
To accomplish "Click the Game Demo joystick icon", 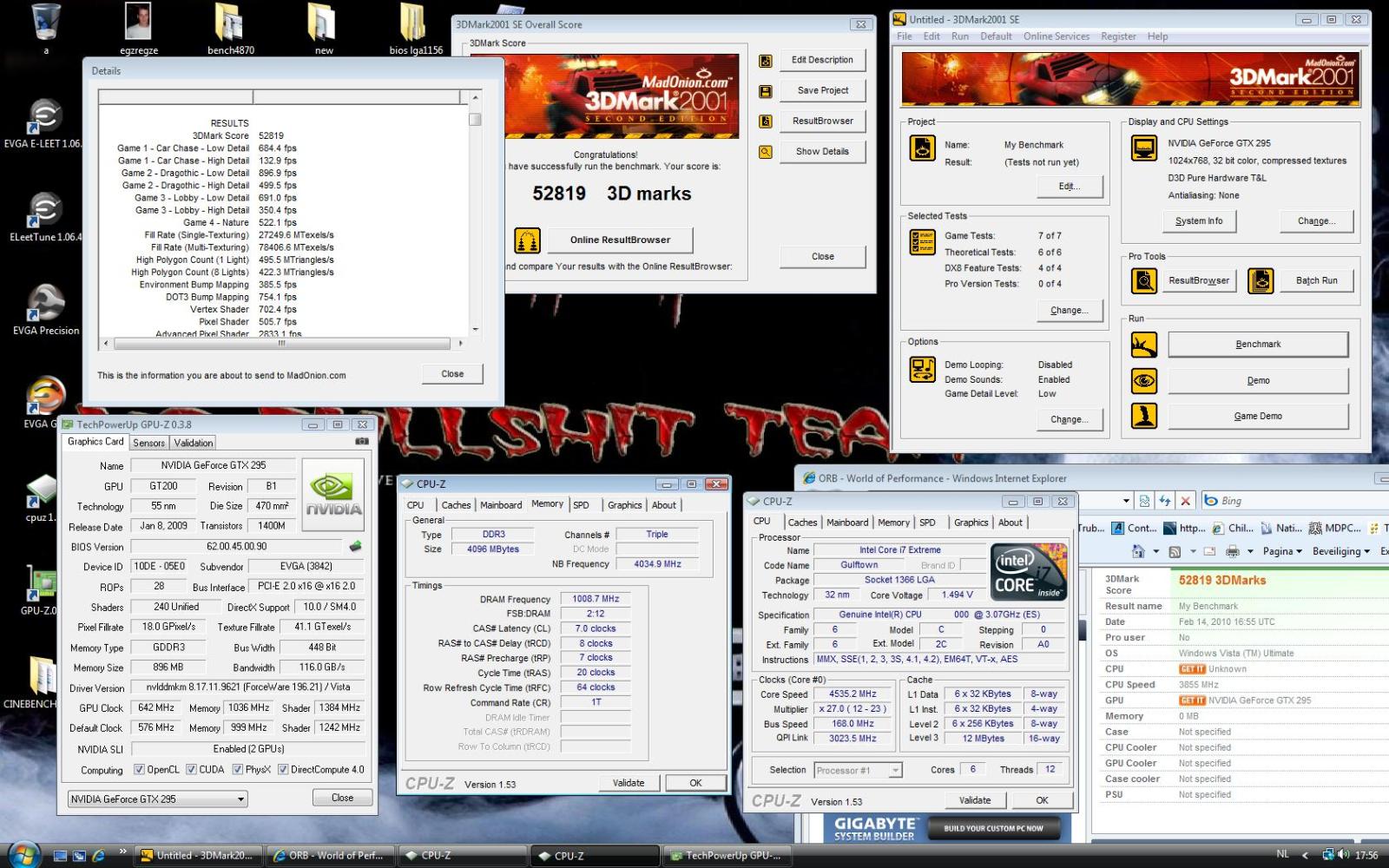I will tap(1144, 416).
